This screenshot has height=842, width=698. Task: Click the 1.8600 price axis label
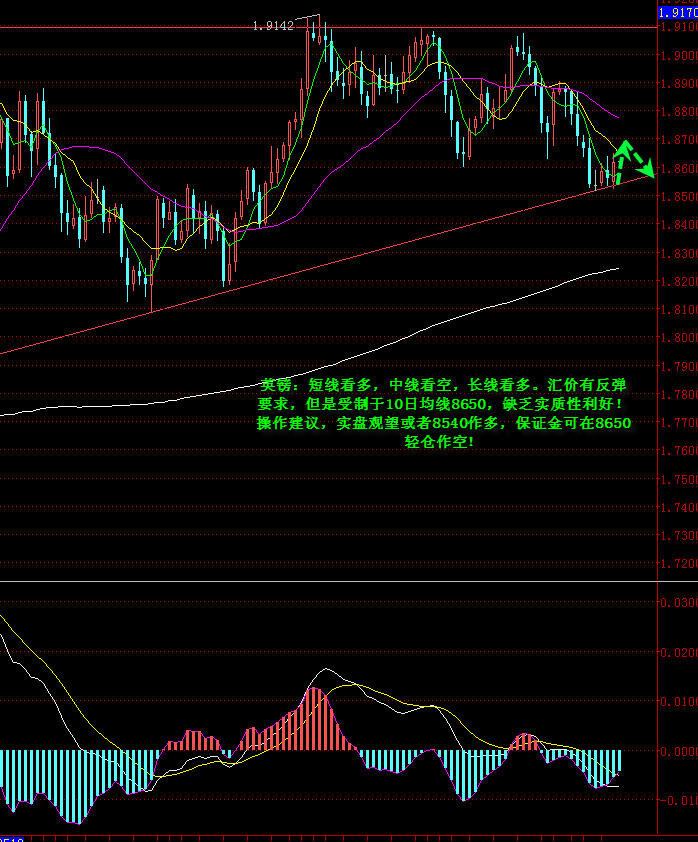pyautogui.click(x=679, y=169)
